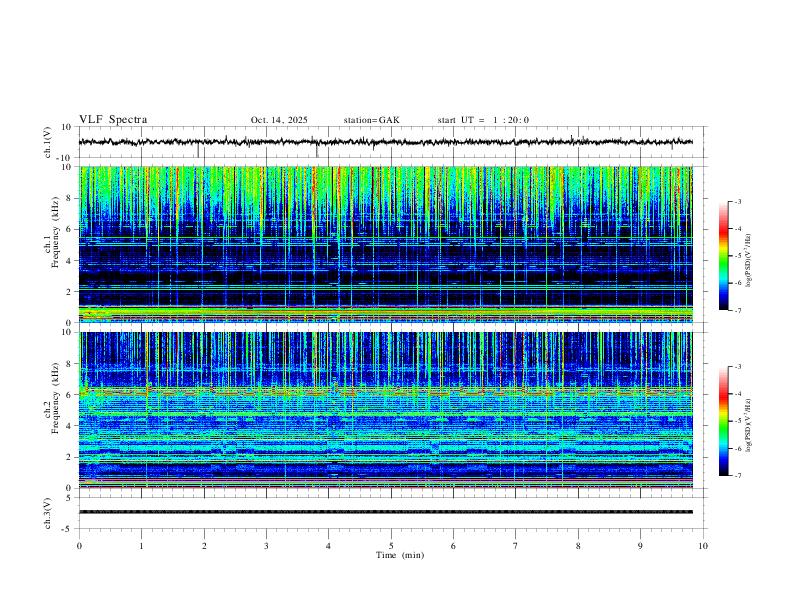The width and height of the screenshot is (792, 612).
Task: Click the ch.2 log(PSD) colorbar caption
Action: click(x=749, y=425)
